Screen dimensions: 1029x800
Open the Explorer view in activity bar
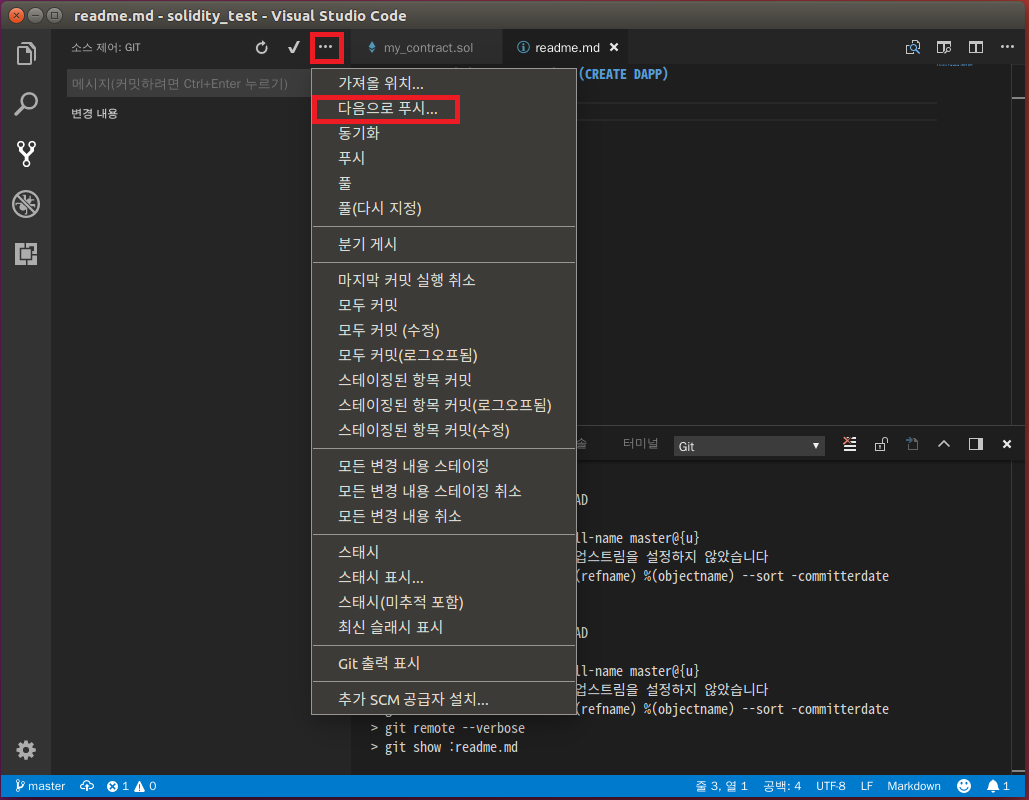[x=26, y=53]
